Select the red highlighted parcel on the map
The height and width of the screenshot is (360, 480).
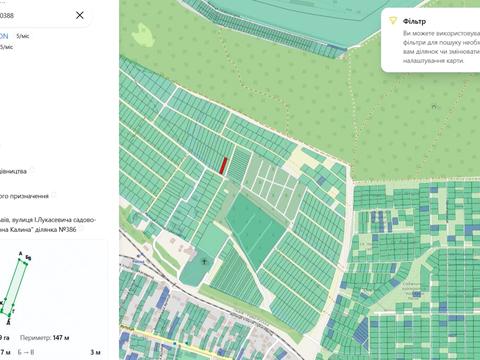[223, 166]
